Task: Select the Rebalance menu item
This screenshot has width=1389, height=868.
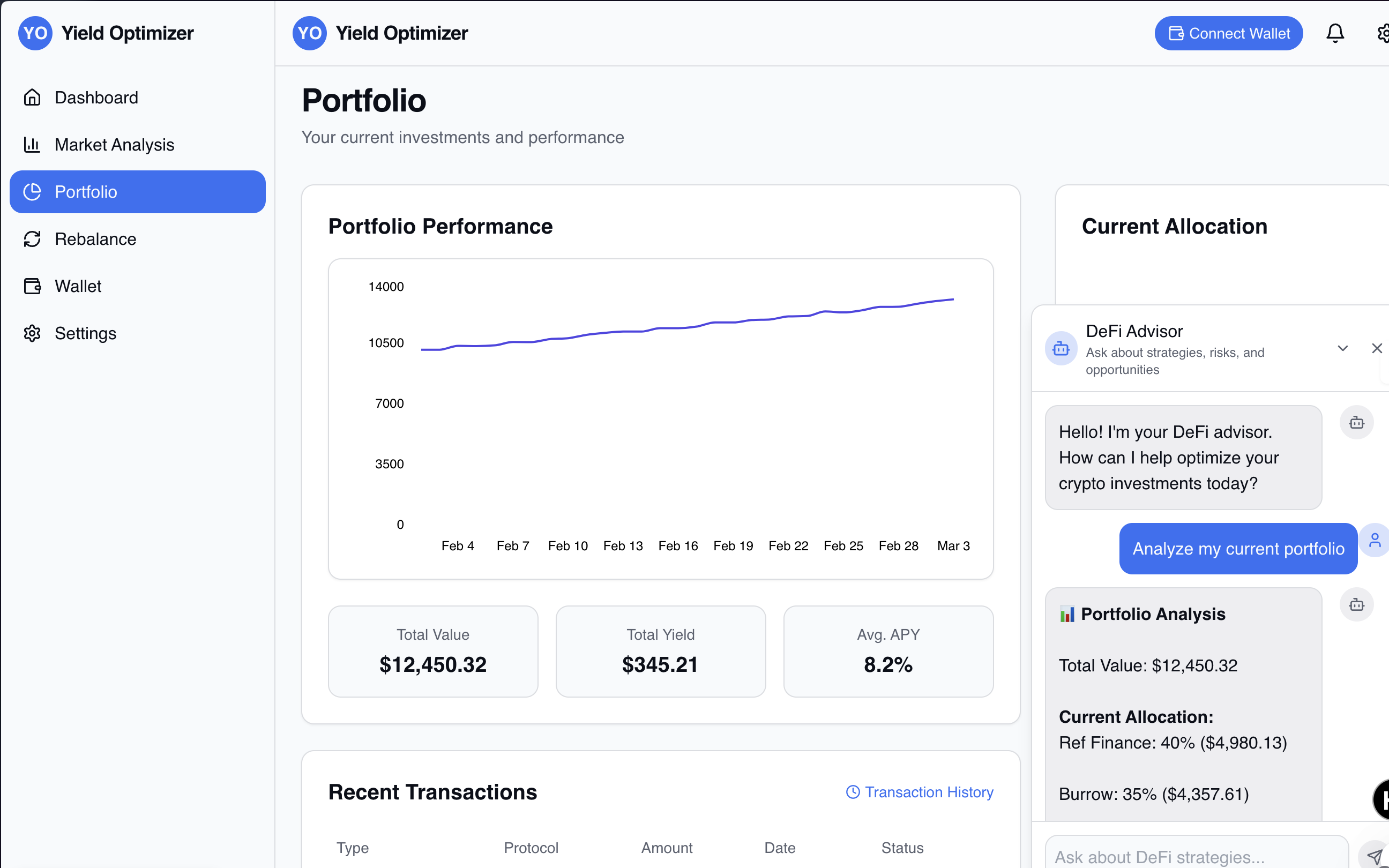Action: pyautogui.click(x=95, y=239)
